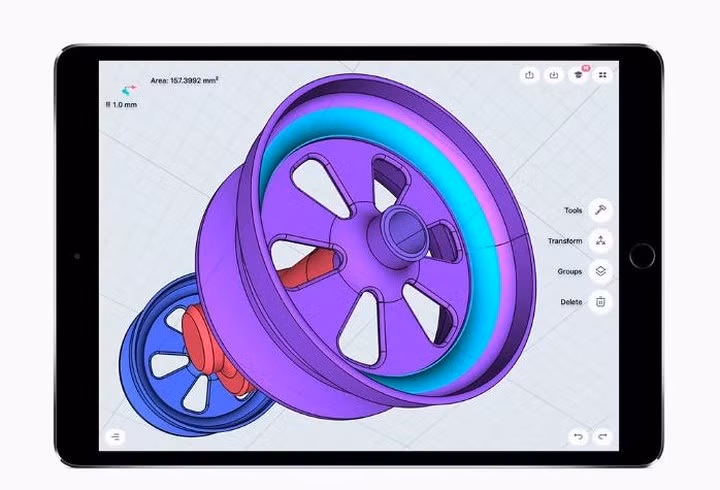This screenshot has width=720, height=490.
Task: Open the four-square grid menu icon
Action: pyautogui.click(x=603, y=75)
